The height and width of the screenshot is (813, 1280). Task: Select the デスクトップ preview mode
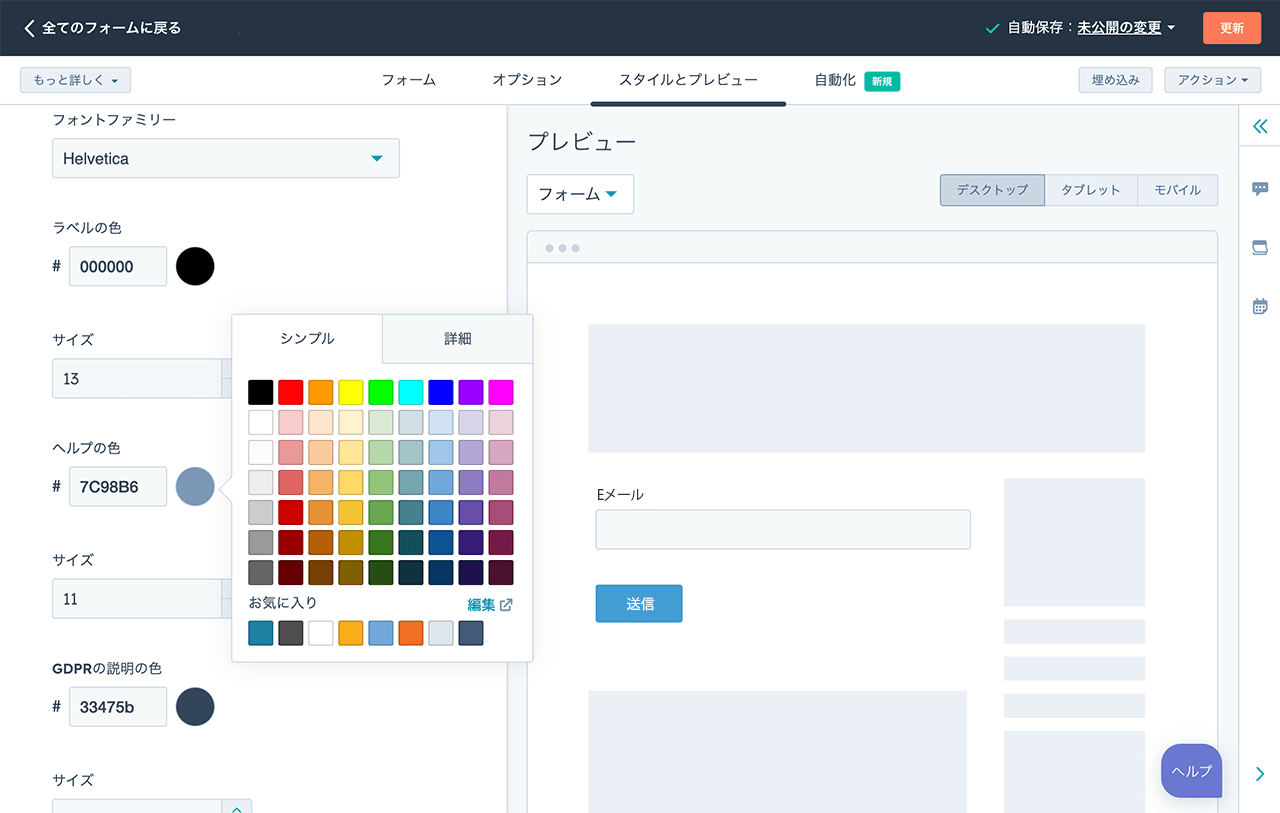[x=991, y=190]
